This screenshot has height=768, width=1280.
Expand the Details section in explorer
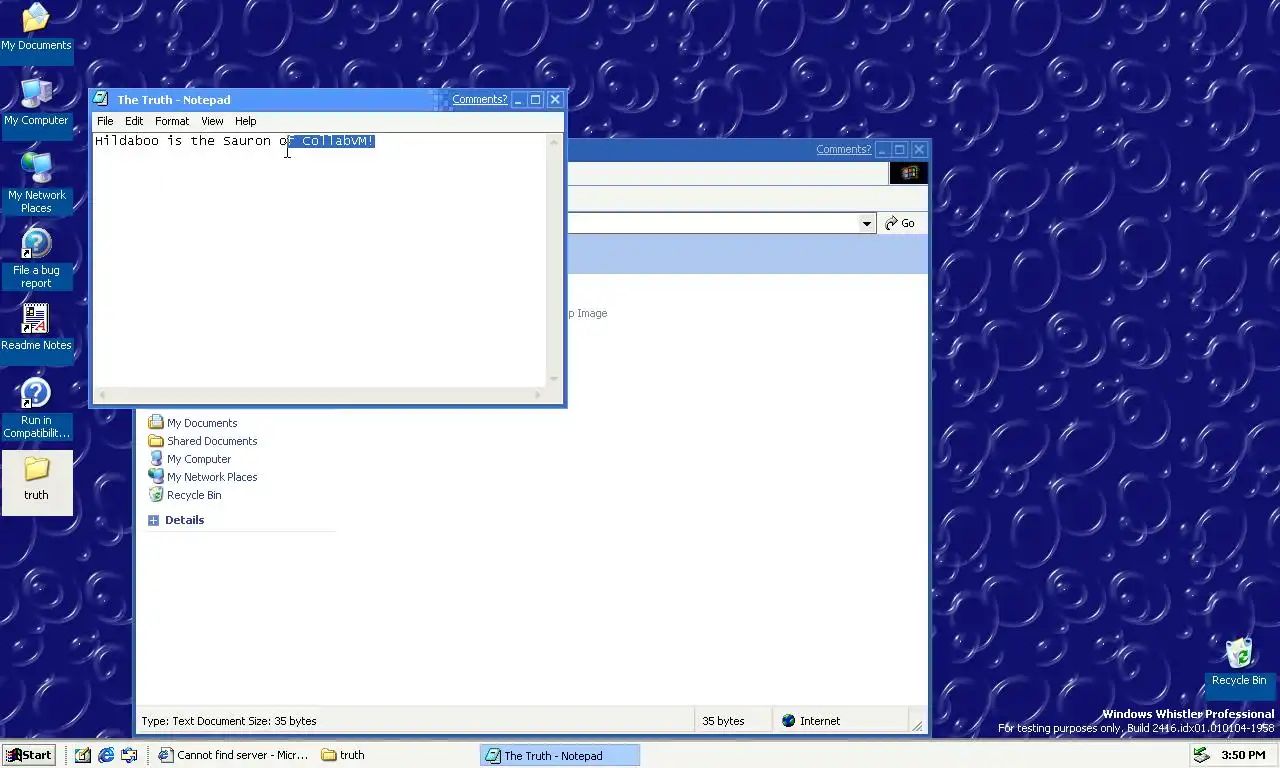point(153,520)
